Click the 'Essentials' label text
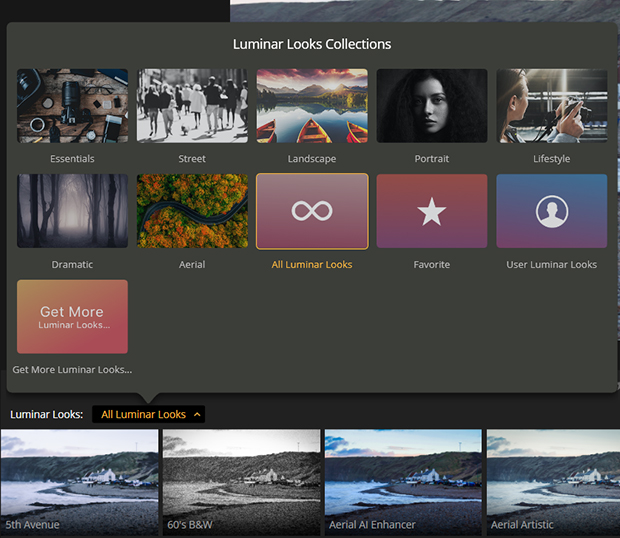 pos(72,159)
